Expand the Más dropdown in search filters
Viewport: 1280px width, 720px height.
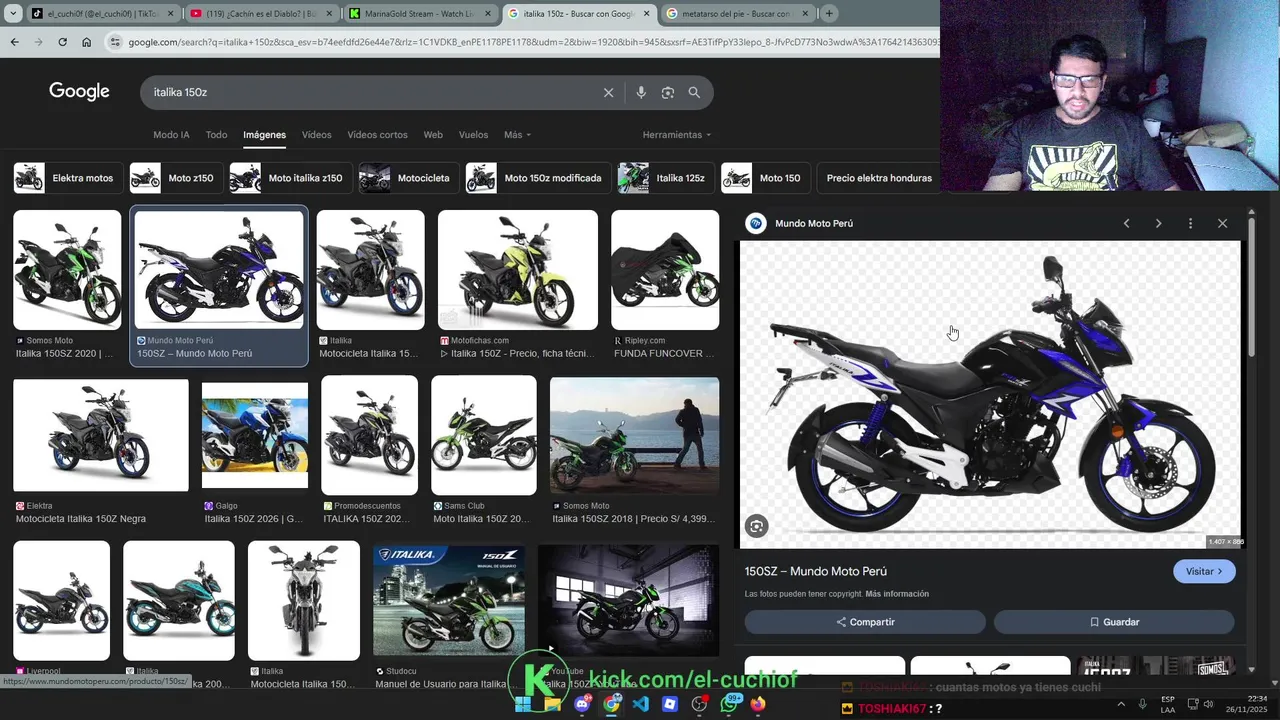point(517,135)
